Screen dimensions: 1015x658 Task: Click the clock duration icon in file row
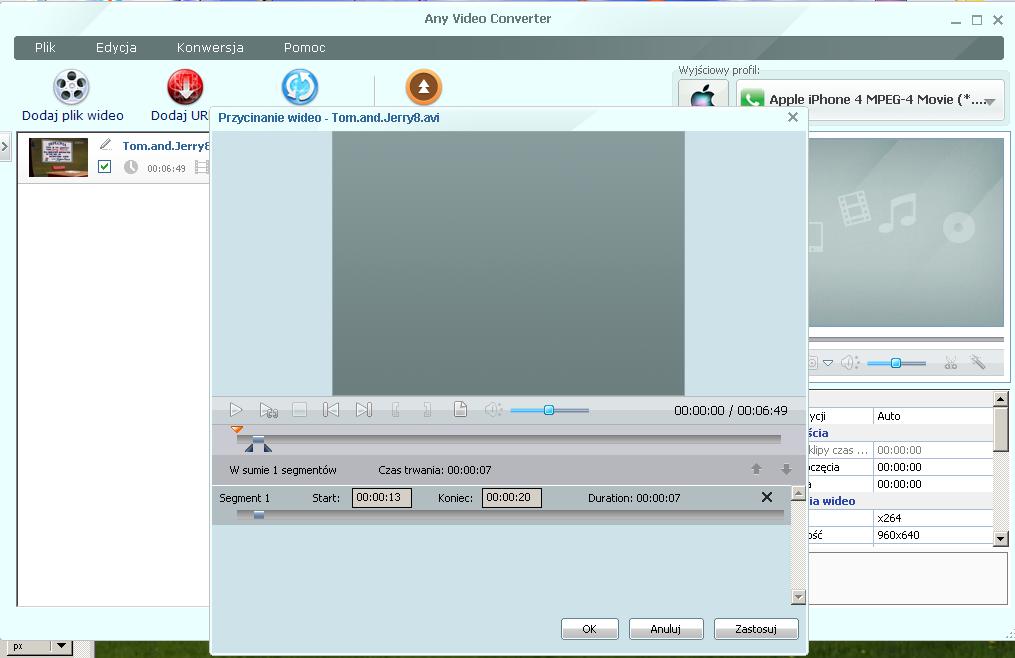[131, 167]
